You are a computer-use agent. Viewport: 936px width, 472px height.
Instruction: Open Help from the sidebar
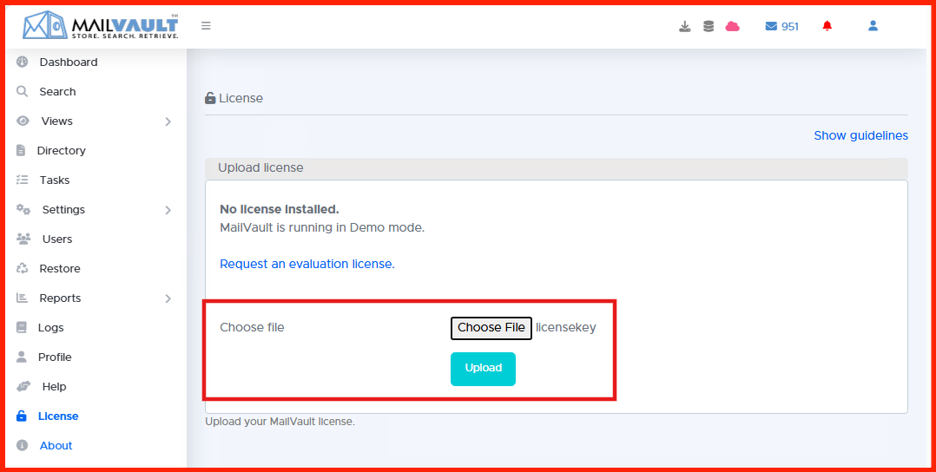[x=54, y=387]
